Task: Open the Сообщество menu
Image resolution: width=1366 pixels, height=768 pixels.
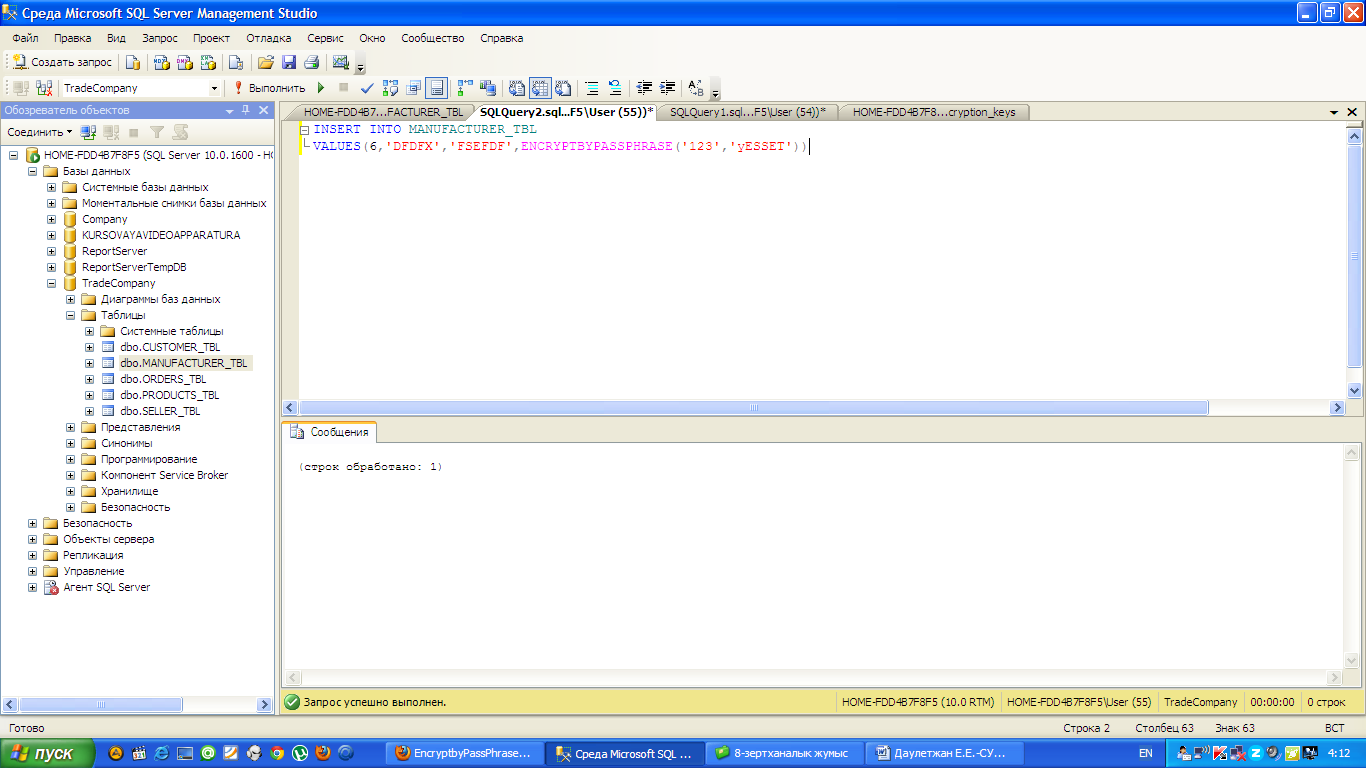Action: (433, 38)
